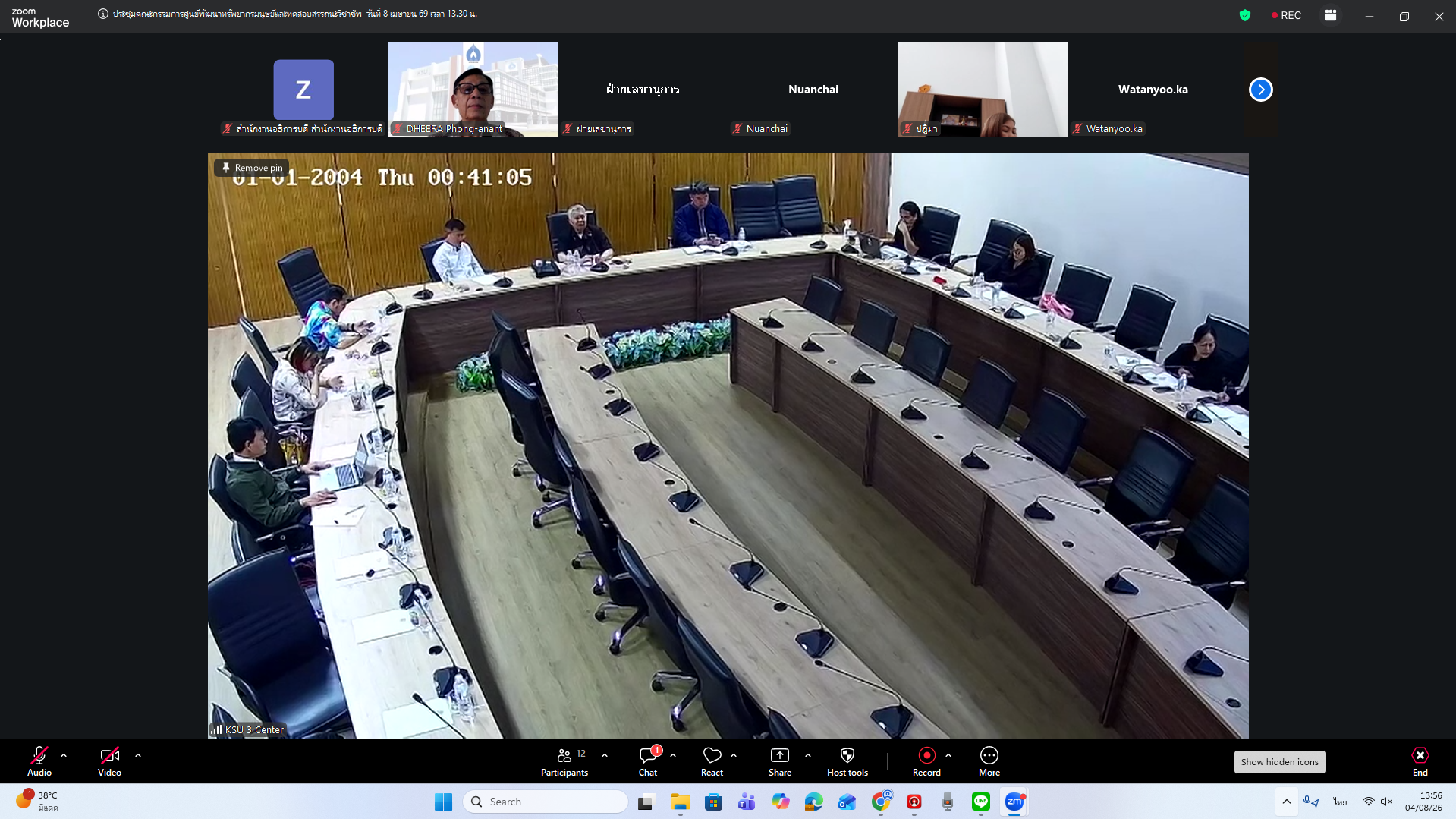Open the Participants panel
Image resolution: width=1456 pixels, height=819 pixels.
(564, 761)
